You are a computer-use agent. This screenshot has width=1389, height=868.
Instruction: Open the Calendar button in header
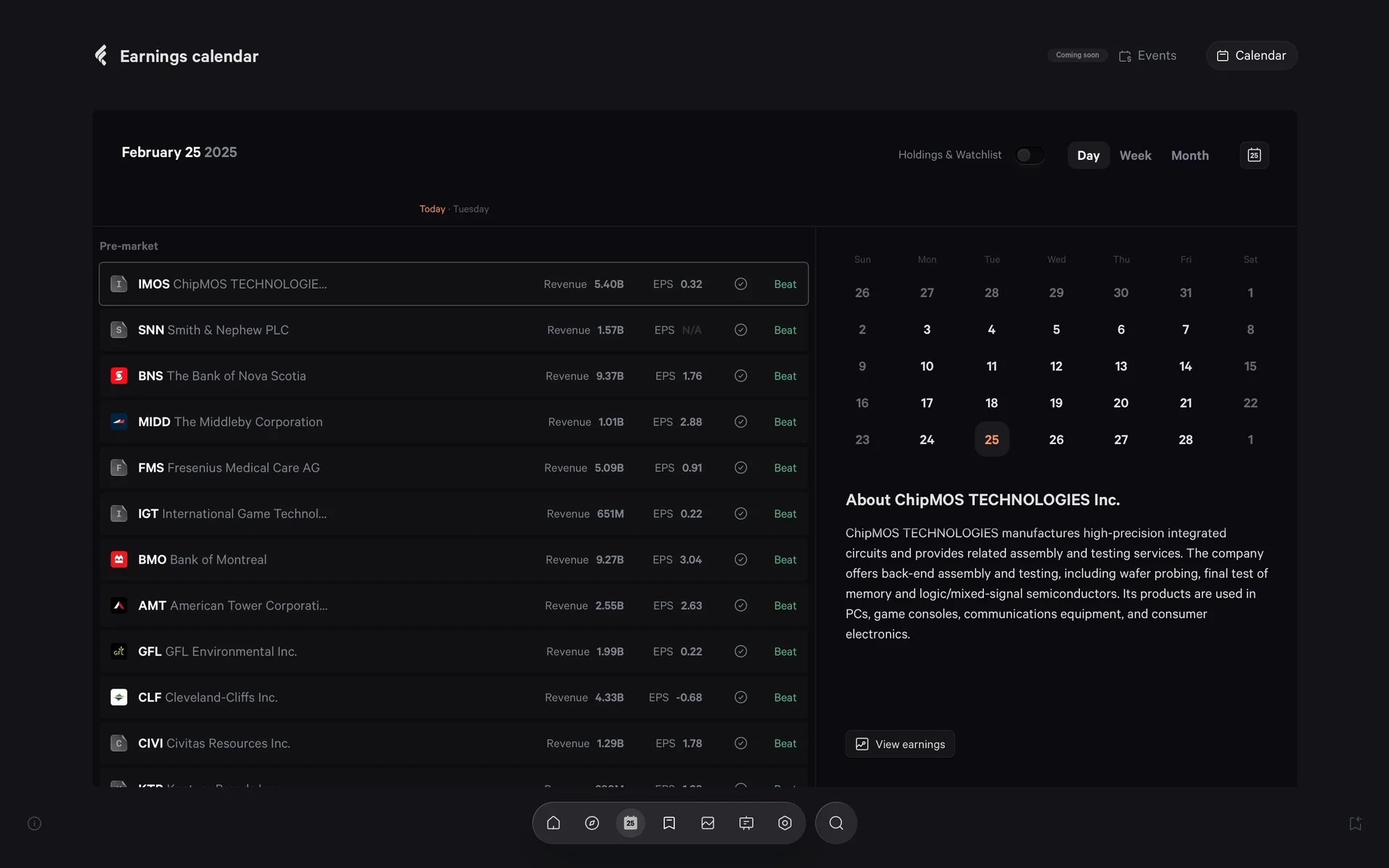[1251, 56]
